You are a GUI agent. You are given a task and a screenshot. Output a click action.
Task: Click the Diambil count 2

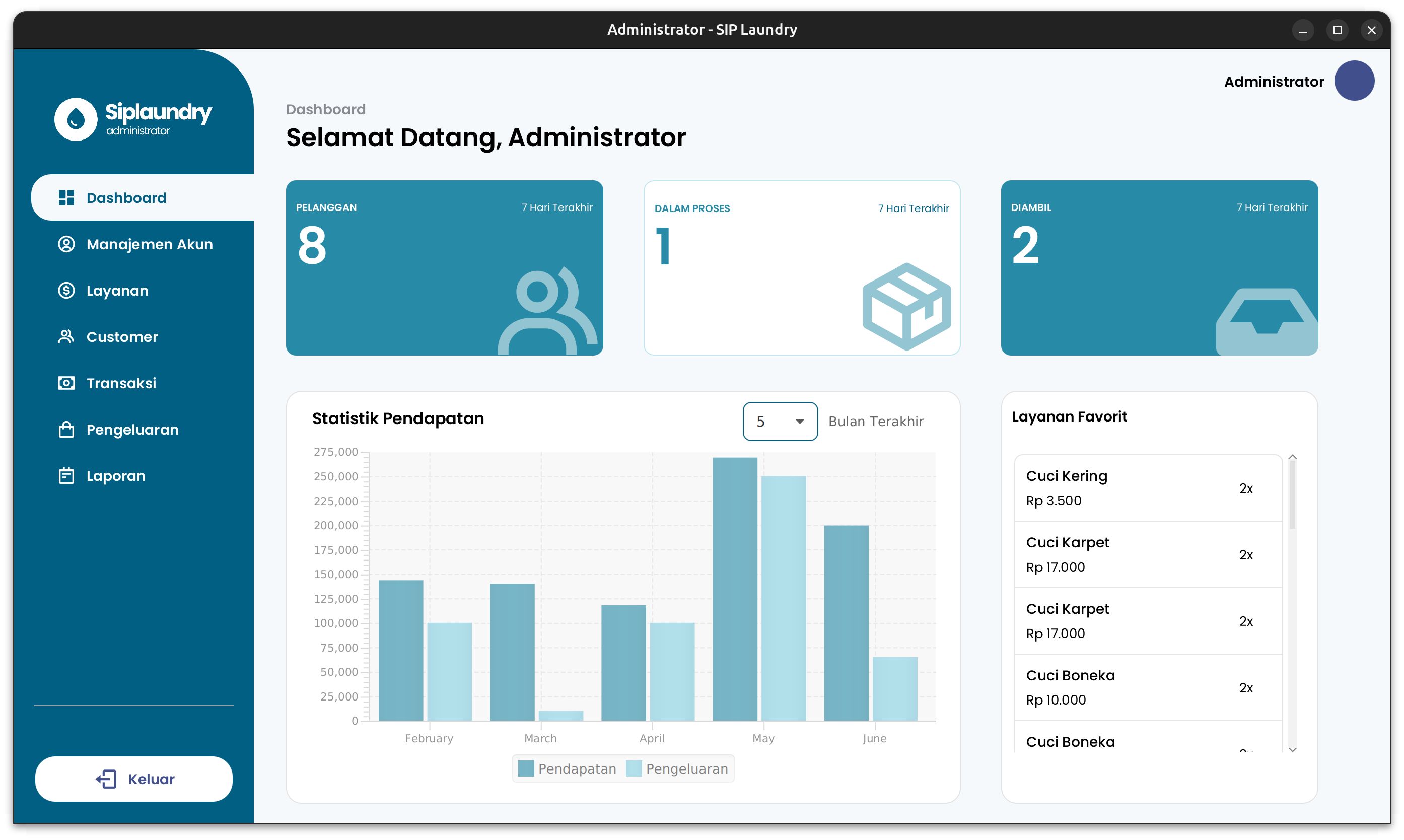pyautogui.click(x=1025, y=245)
